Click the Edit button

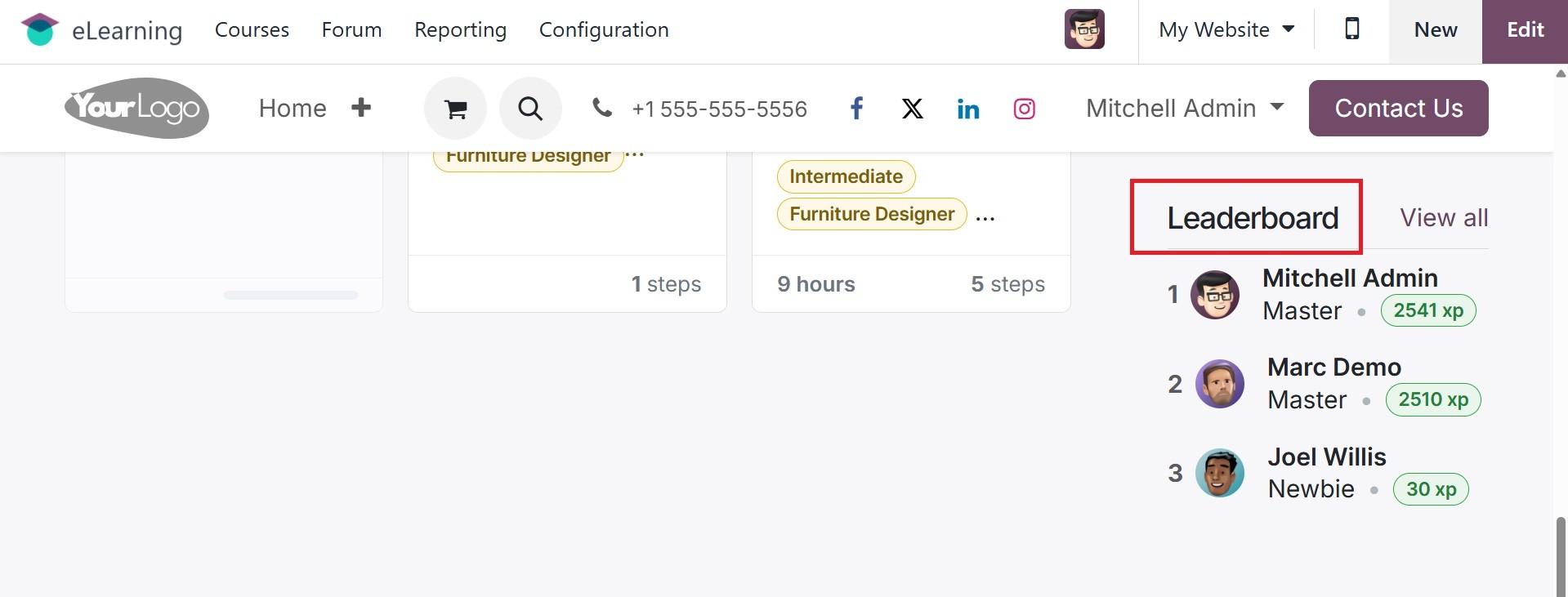click(x=1525, y=30)
